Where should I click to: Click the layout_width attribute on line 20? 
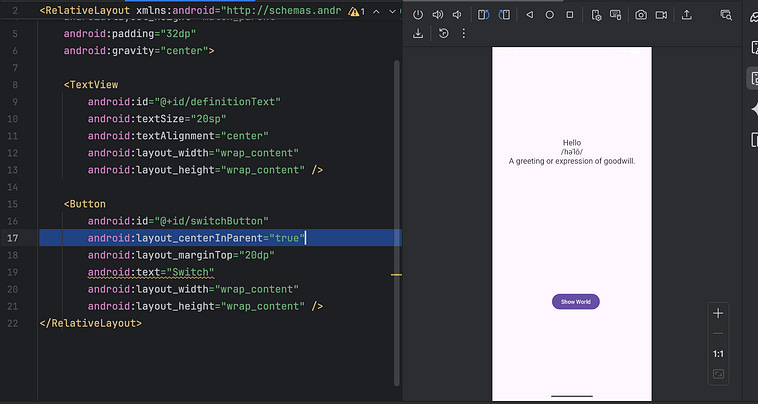193,289
